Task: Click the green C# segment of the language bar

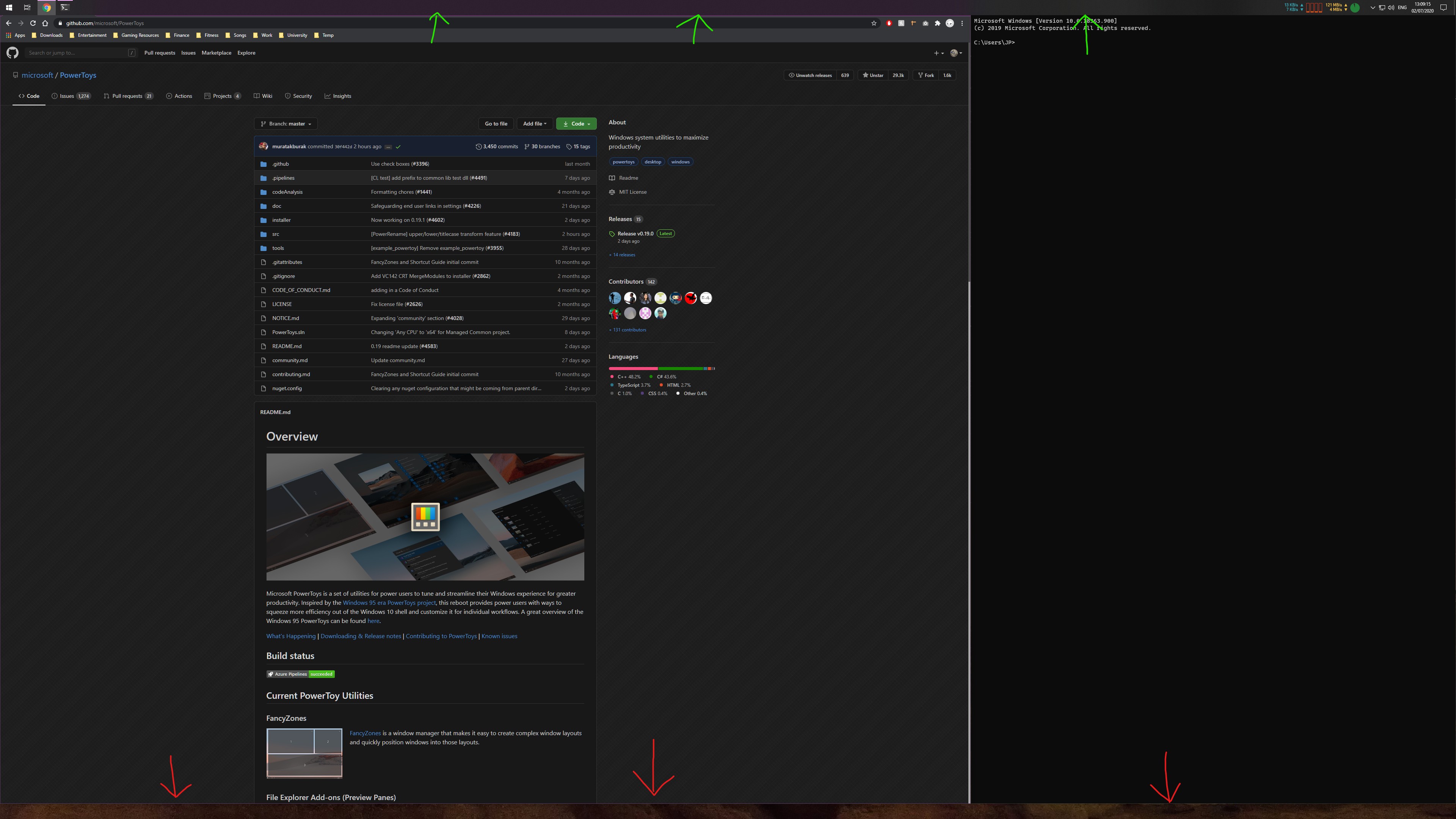Action: [681, 369]
